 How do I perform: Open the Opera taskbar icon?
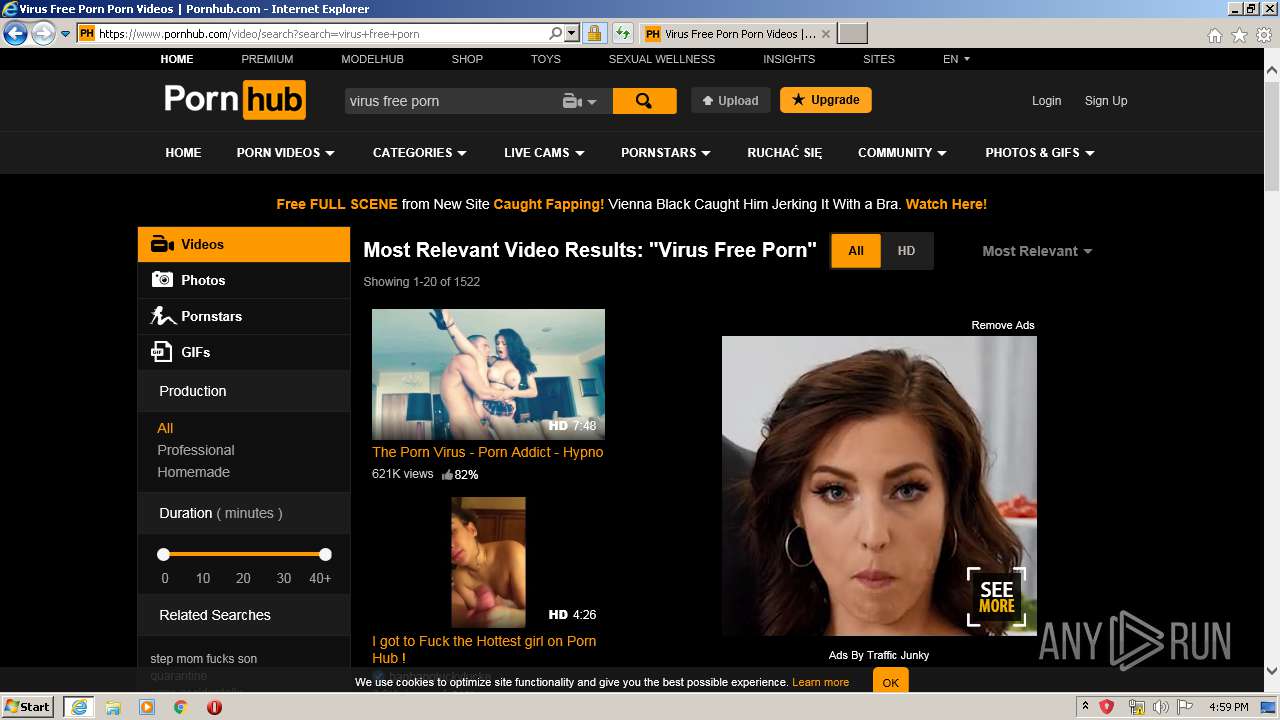tap(214, 707)
